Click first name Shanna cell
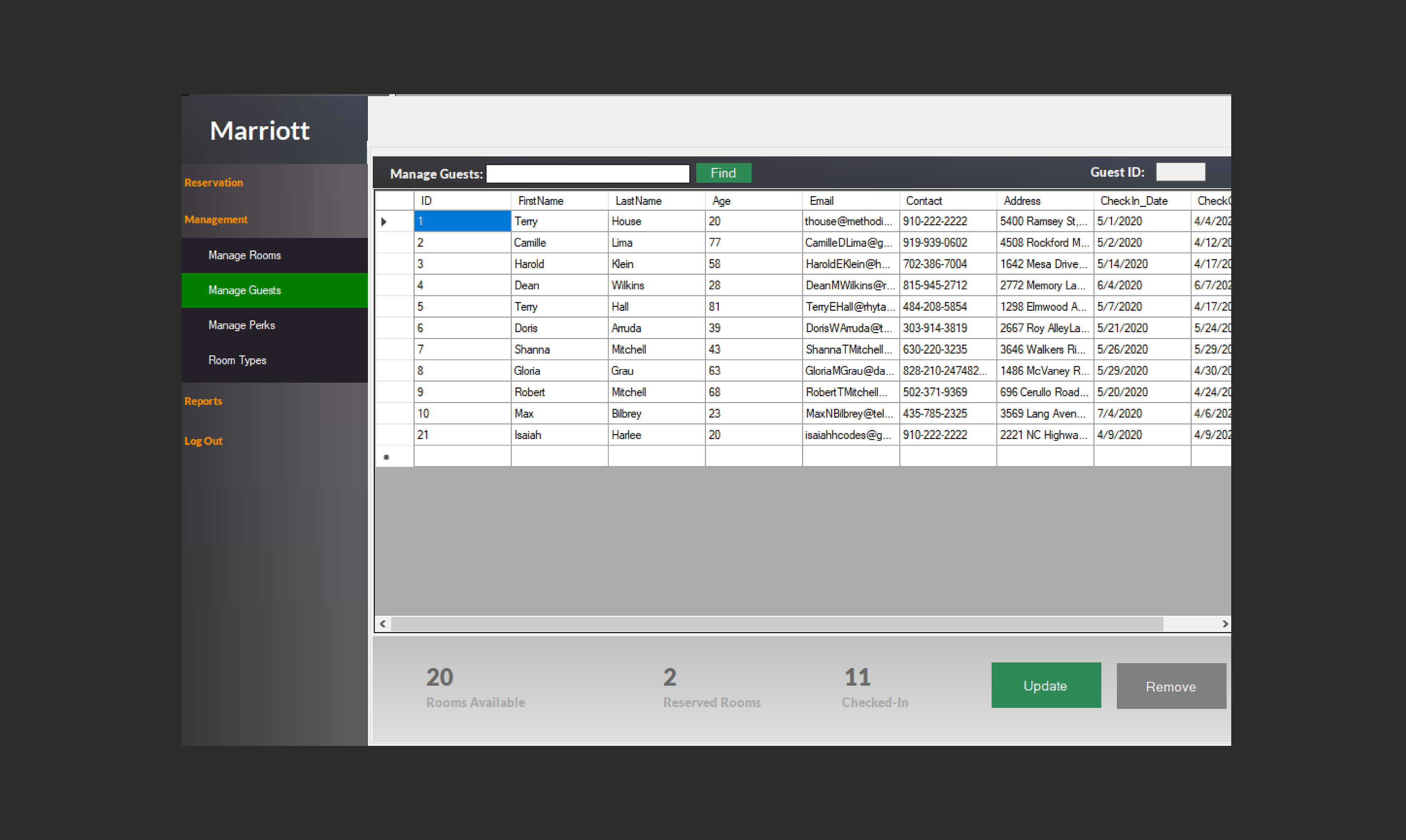This screenshot has width=1406, height=840. tap(560, 350)
